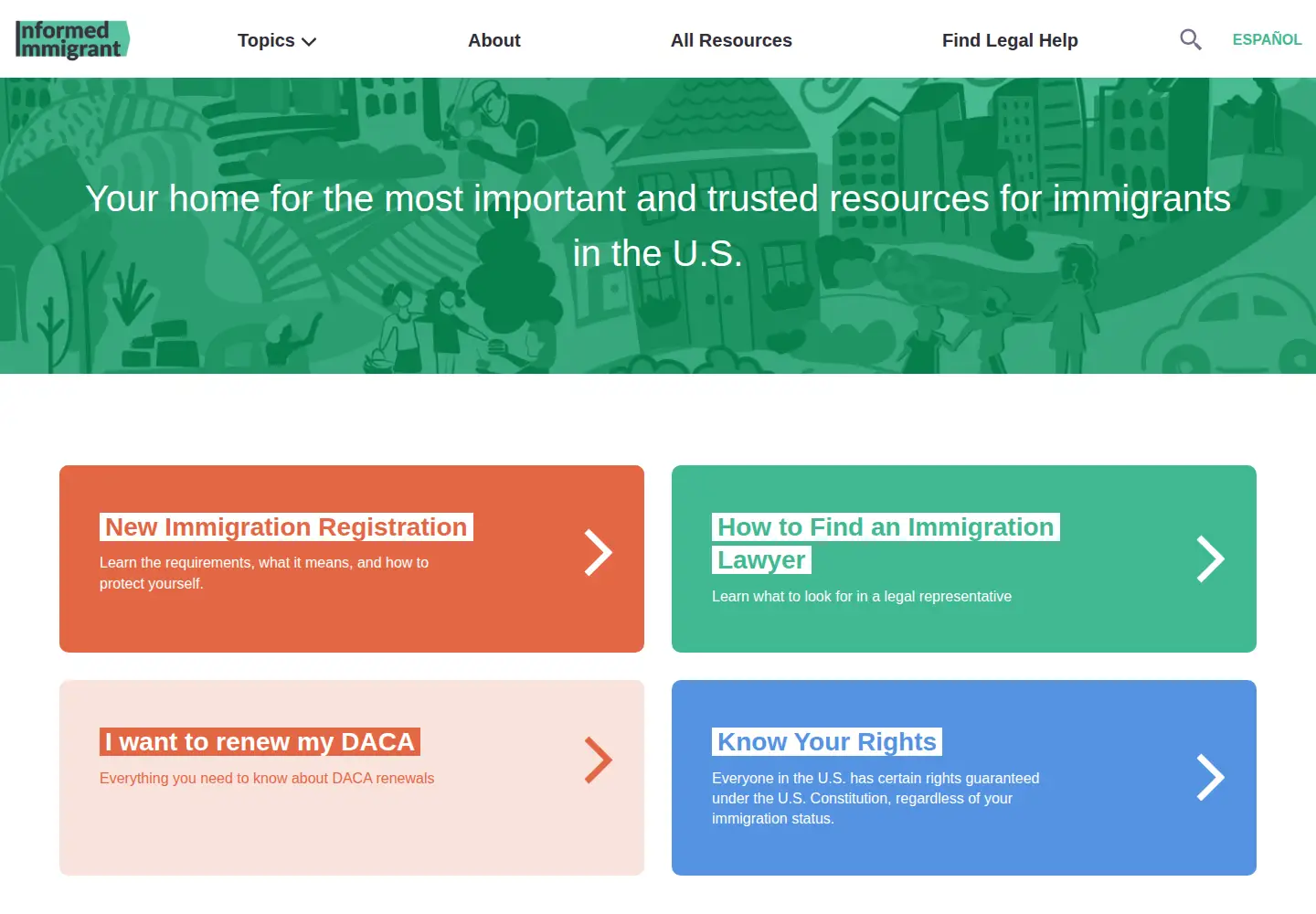Select I want to renew my DACA

tap(260, 741)
